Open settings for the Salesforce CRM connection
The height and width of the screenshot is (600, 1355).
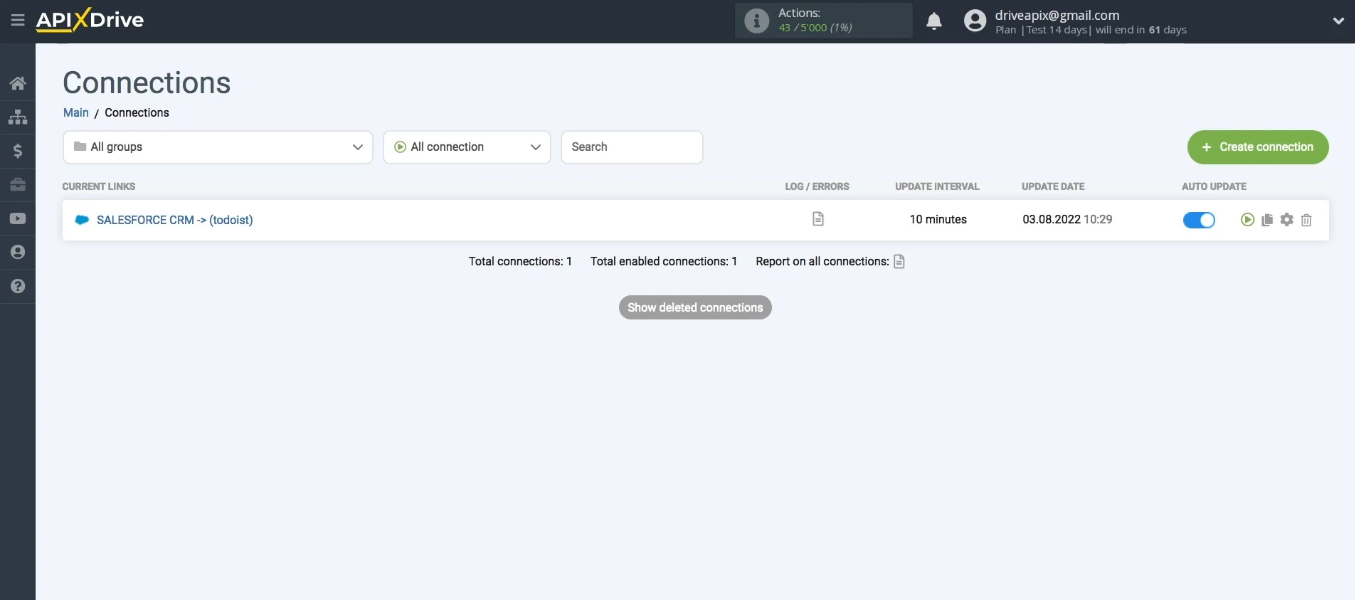(1287, 219)
